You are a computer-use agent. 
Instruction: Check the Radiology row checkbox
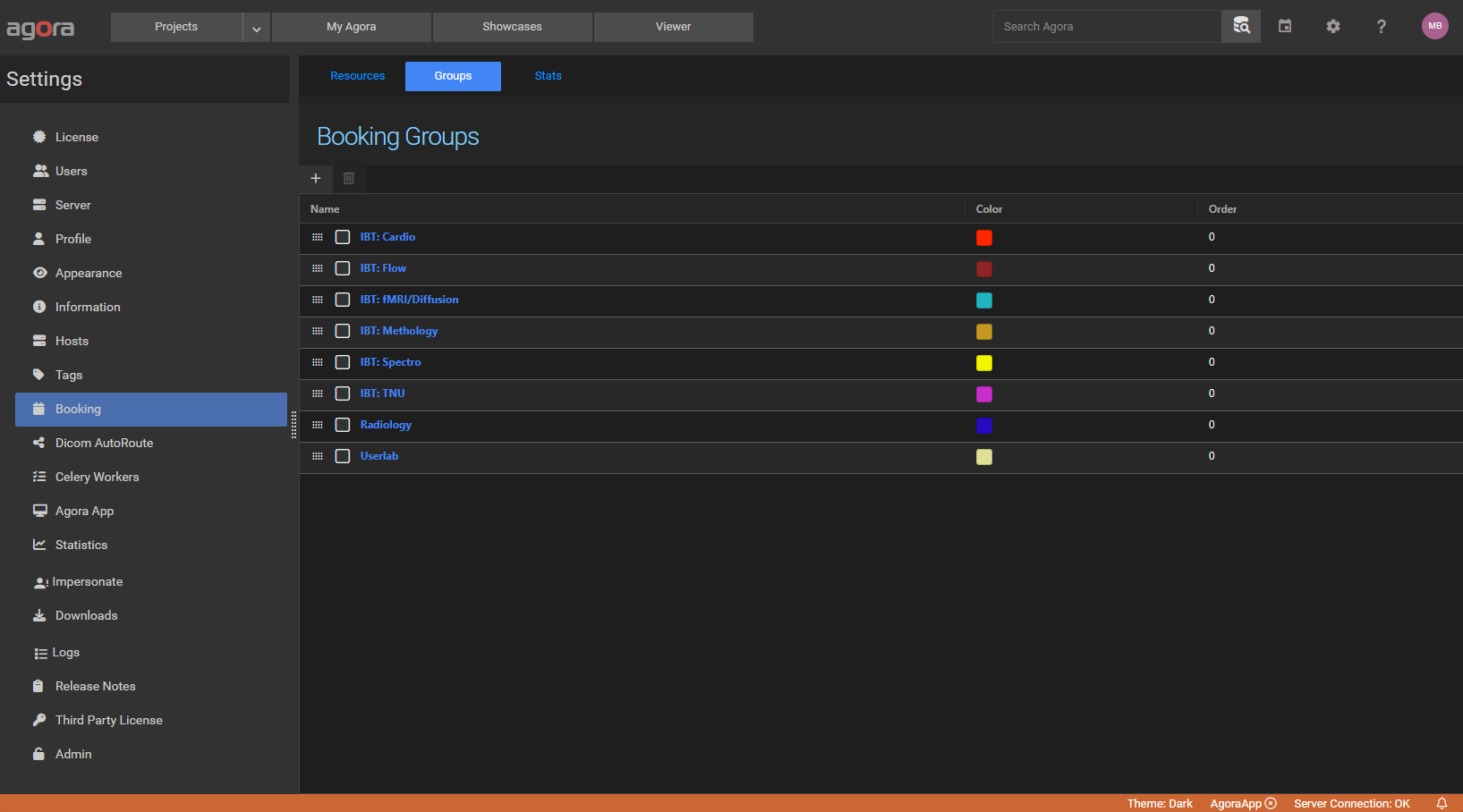[x=343, y=425]
